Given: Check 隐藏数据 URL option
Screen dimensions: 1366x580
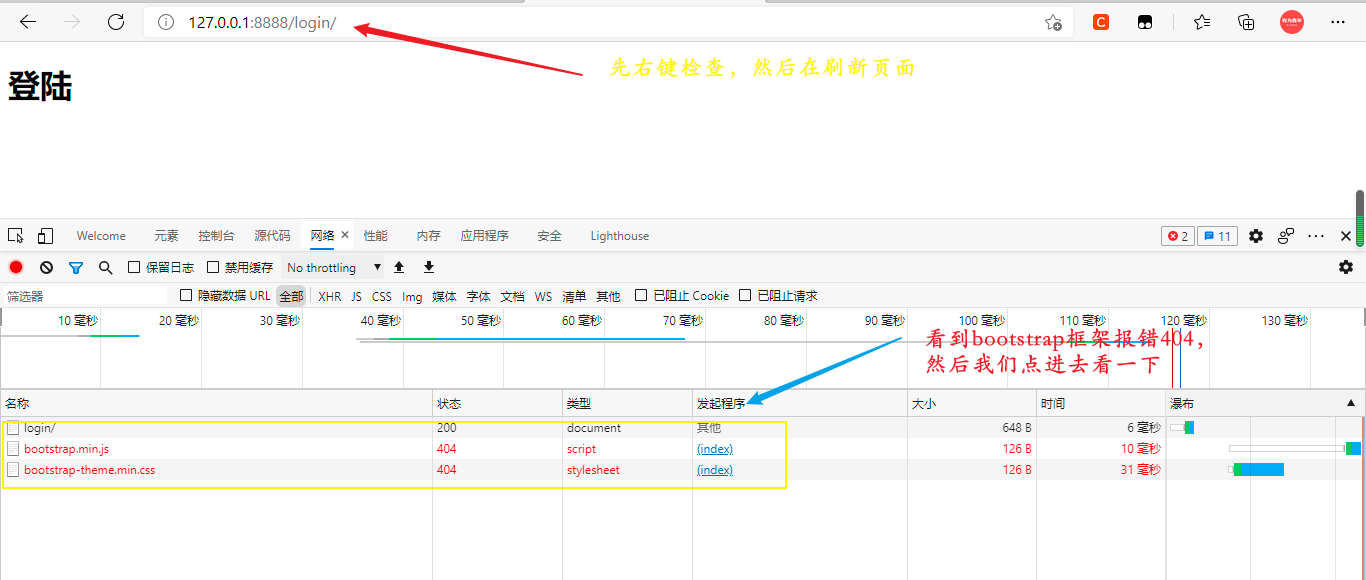Looking at the screenshot, I should pos(186,295).
